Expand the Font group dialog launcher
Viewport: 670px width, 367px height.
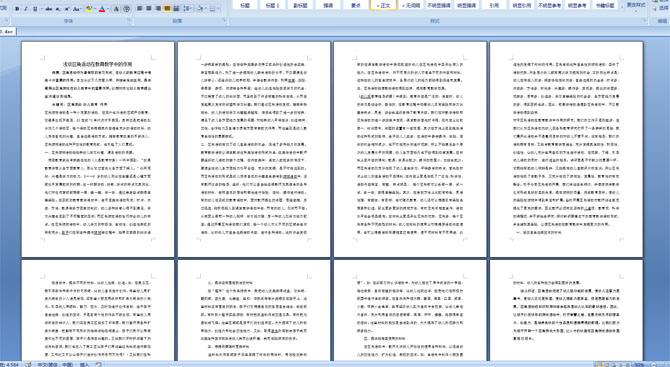[129, 21]
